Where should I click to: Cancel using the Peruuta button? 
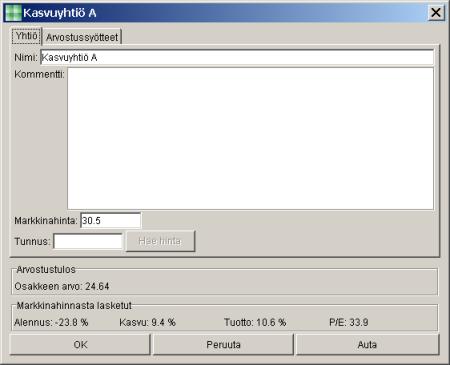[x=223, y=345]
